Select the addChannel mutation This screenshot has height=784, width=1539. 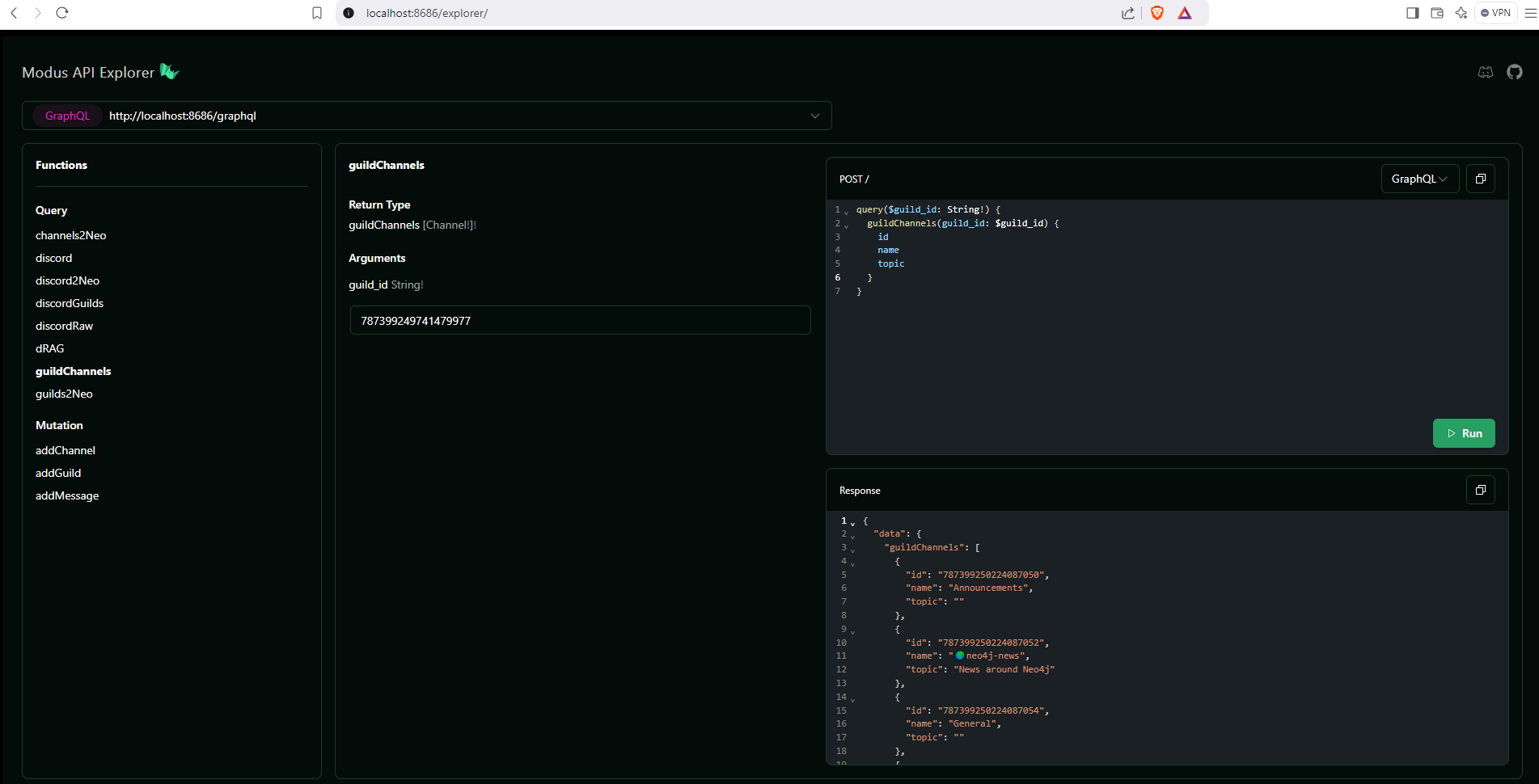pyautogui.click(x=66, y=450)
